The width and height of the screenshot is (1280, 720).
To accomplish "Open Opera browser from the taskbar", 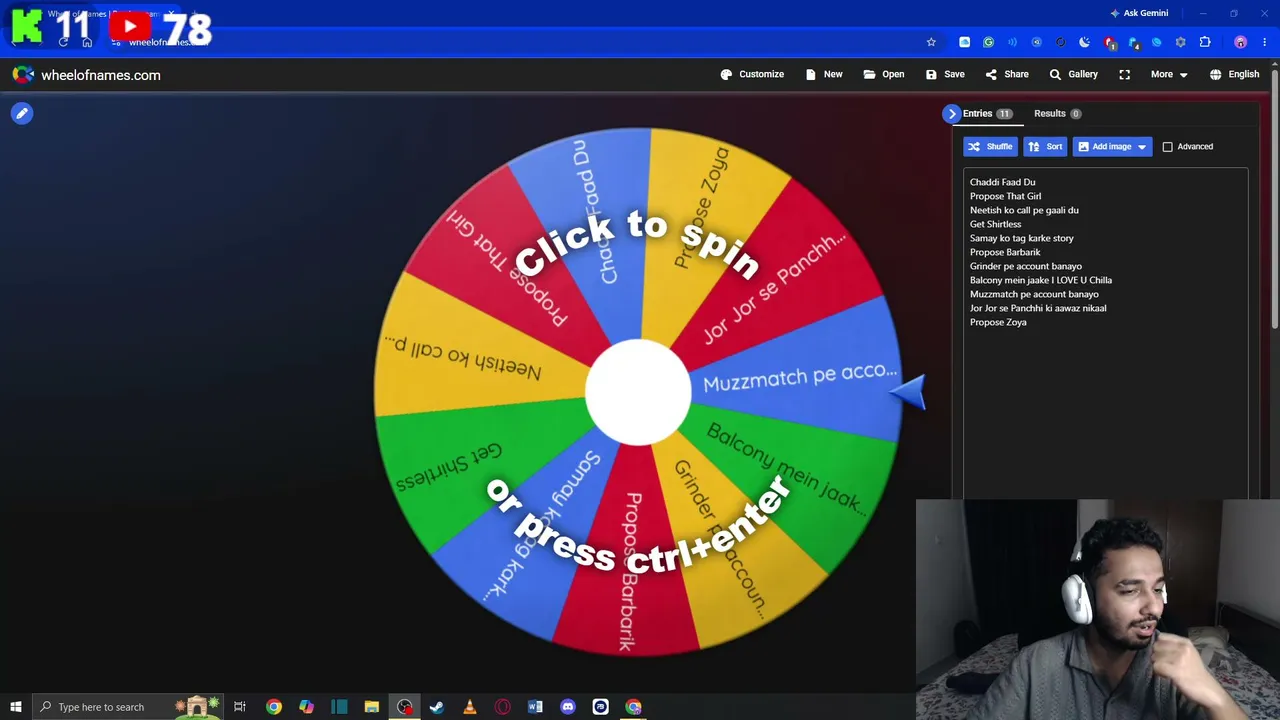I will coord(502,707).
